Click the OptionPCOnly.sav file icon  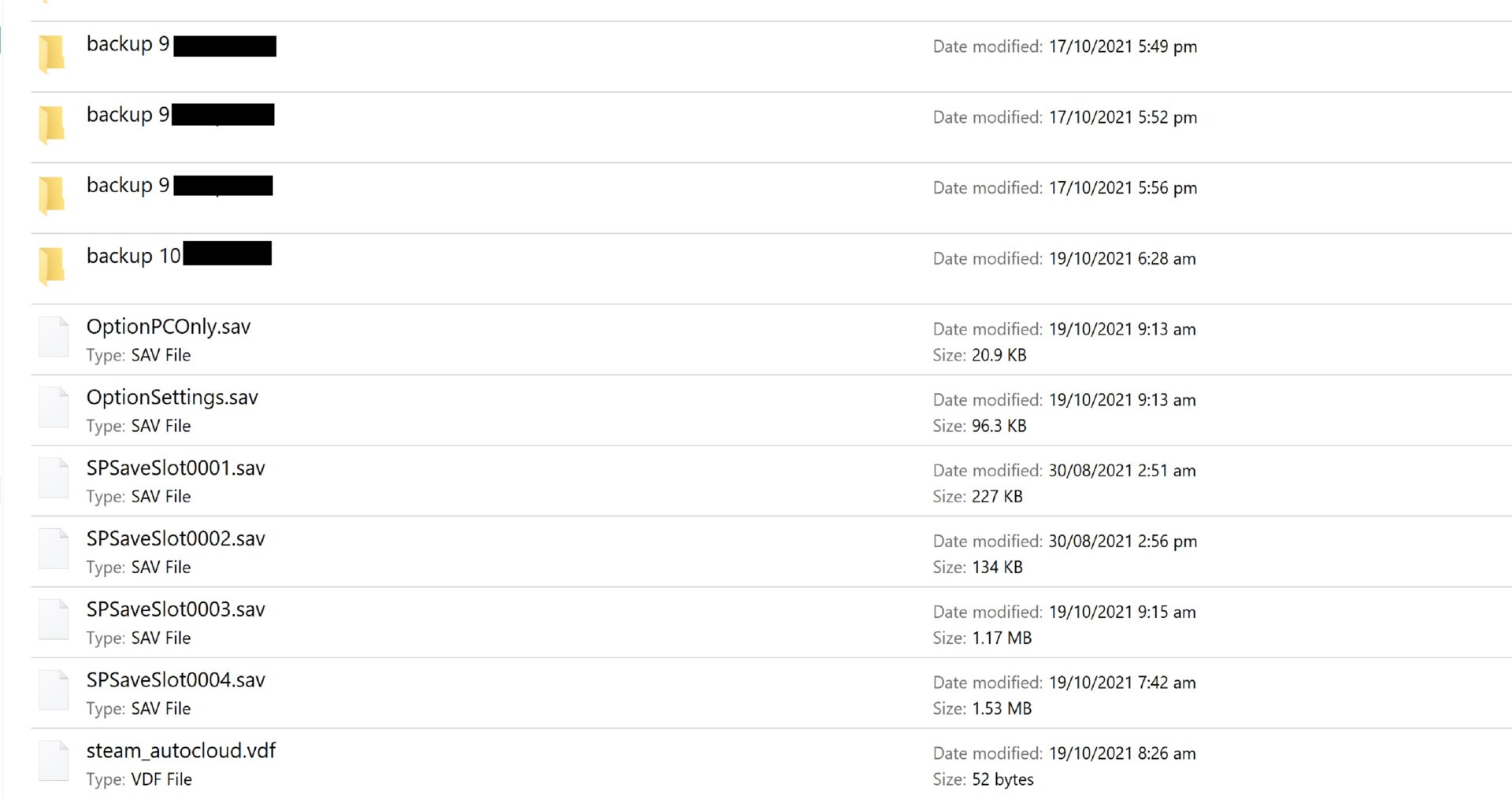(x=54, y=336)
